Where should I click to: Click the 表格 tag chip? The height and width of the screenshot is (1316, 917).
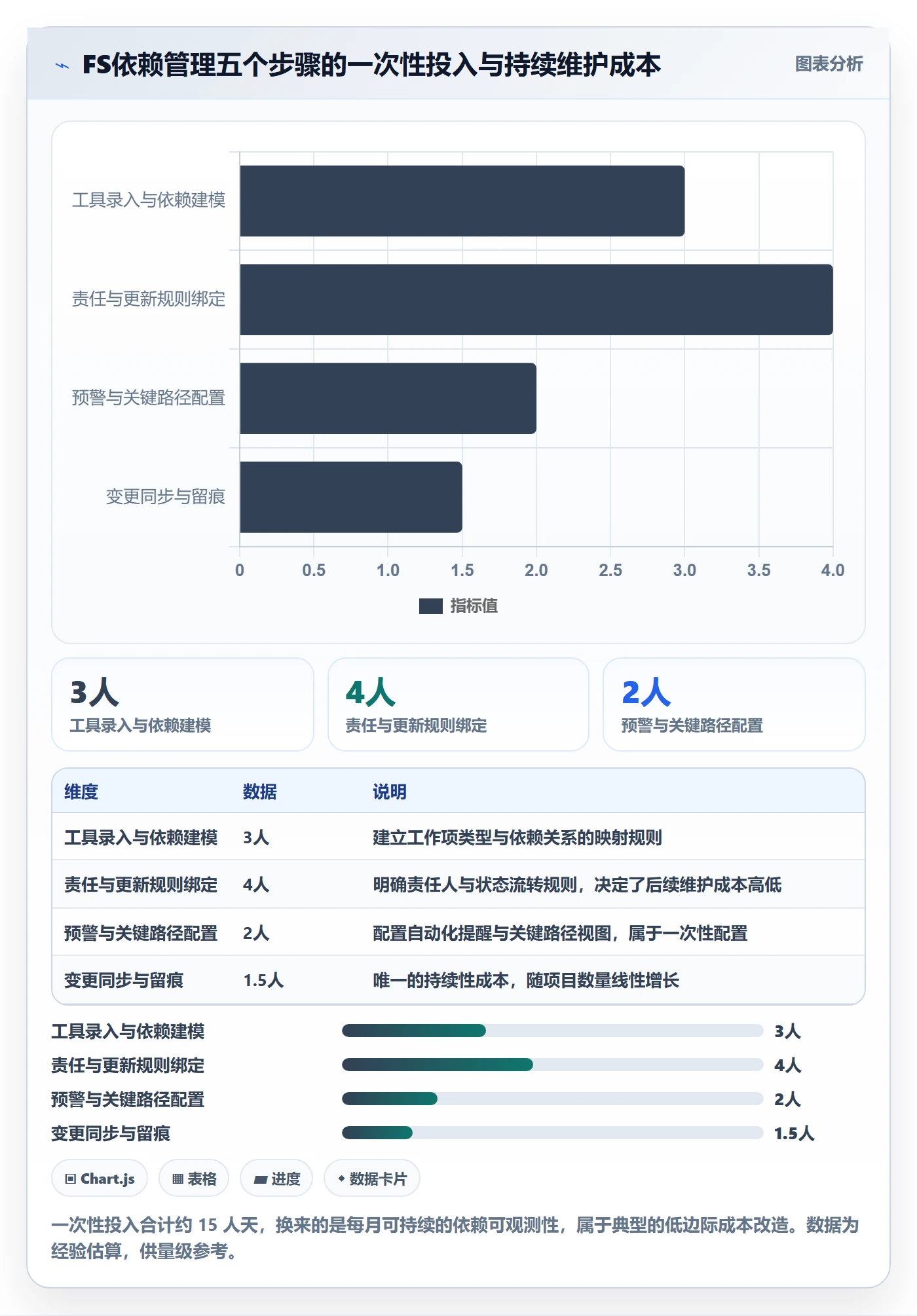194,1179
